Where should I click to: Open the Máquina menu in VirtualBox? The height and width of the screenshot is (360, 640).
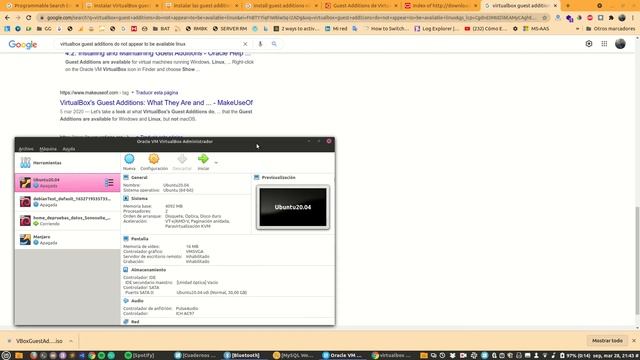[48, 149]
